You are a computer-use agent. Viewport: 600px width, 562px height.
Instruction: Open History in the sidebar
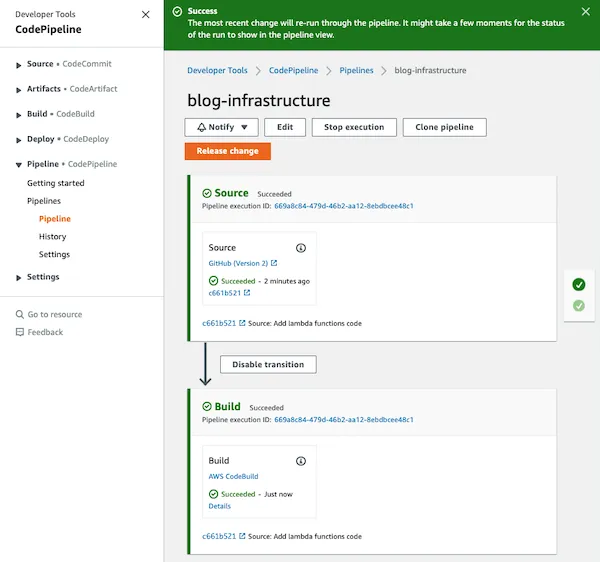coord(52,236)
